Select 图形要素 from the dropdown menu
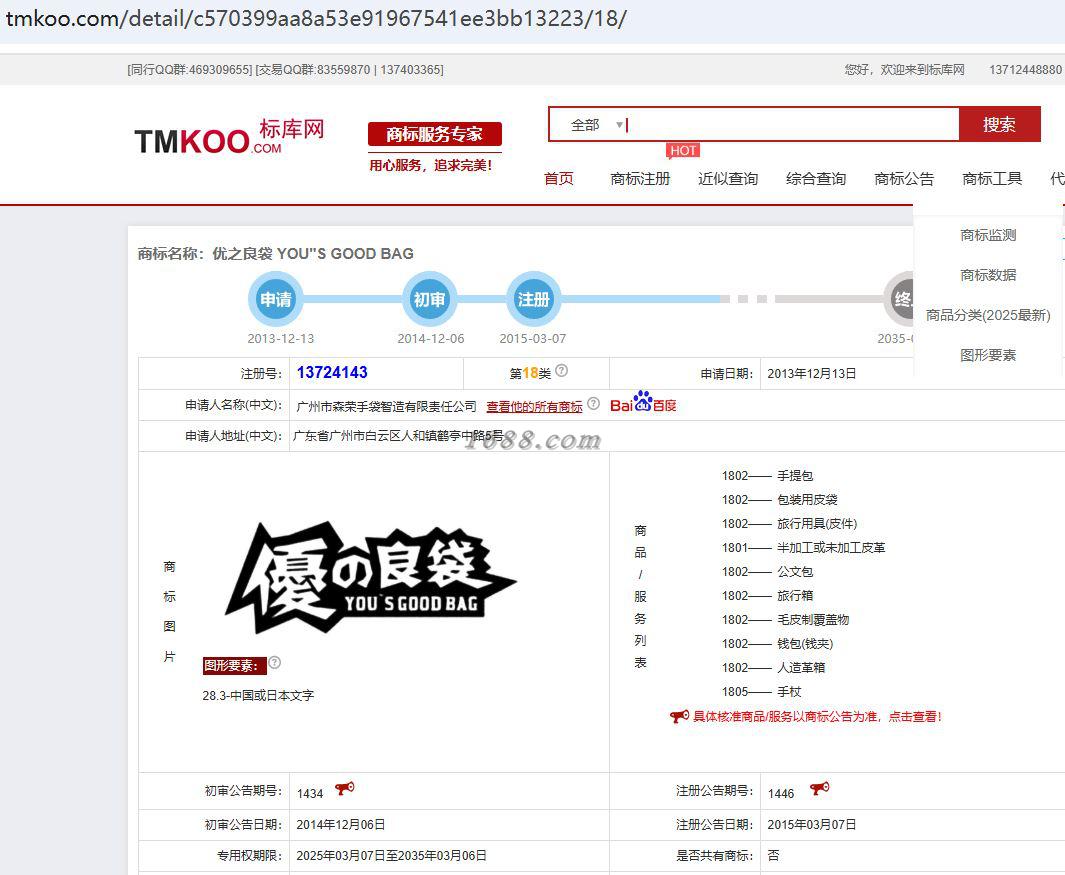Image resolution: width=1065 pixels, height=875 pixels. click(988, 355)
